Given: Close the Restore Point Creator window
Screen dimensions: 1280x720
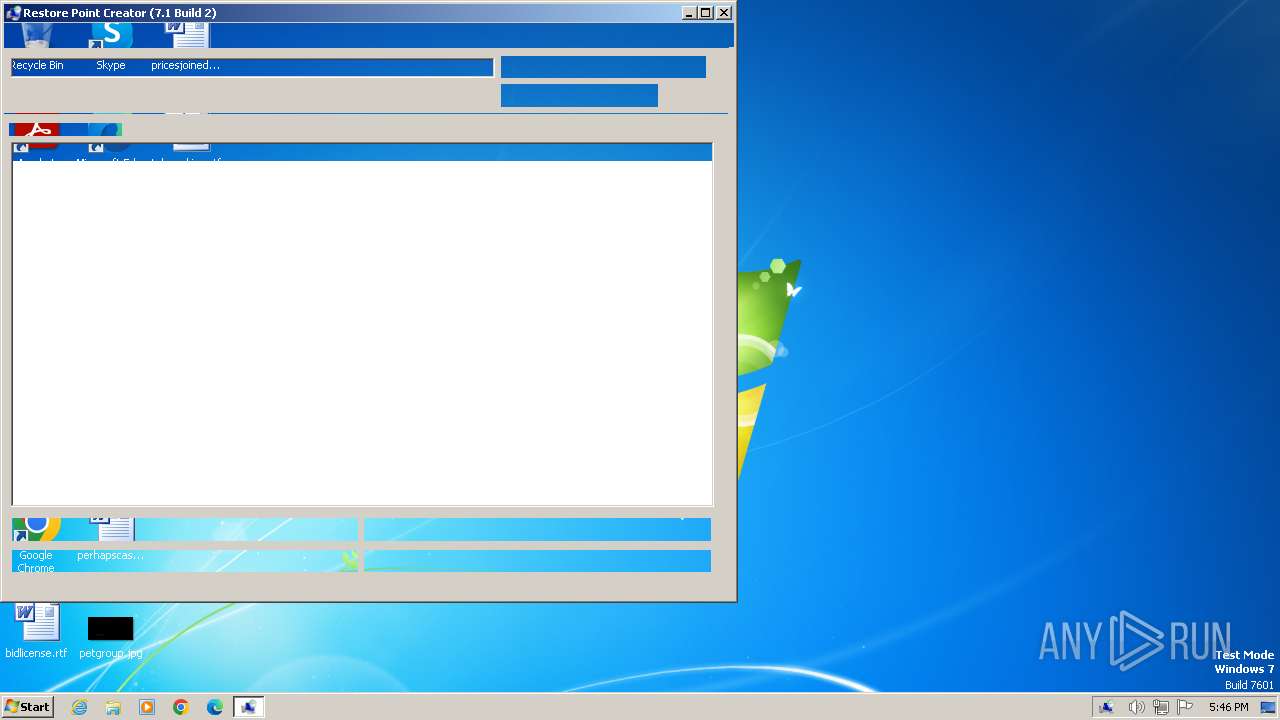Looking at the screenshot, I should (724, 13).
